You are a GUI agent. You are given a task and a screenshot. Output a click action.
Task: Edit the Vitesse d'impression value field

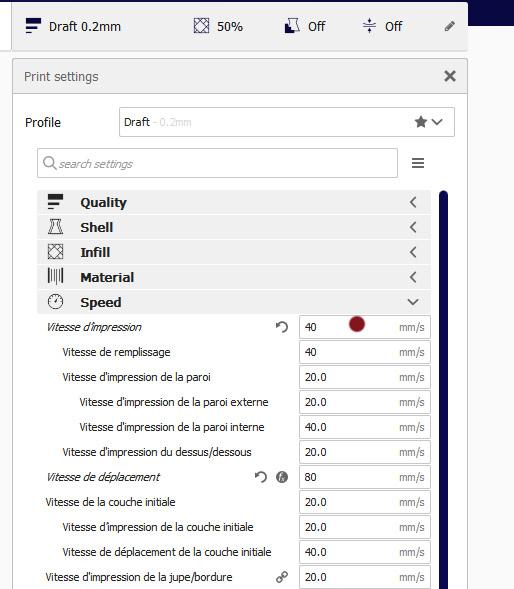point(364,327)
